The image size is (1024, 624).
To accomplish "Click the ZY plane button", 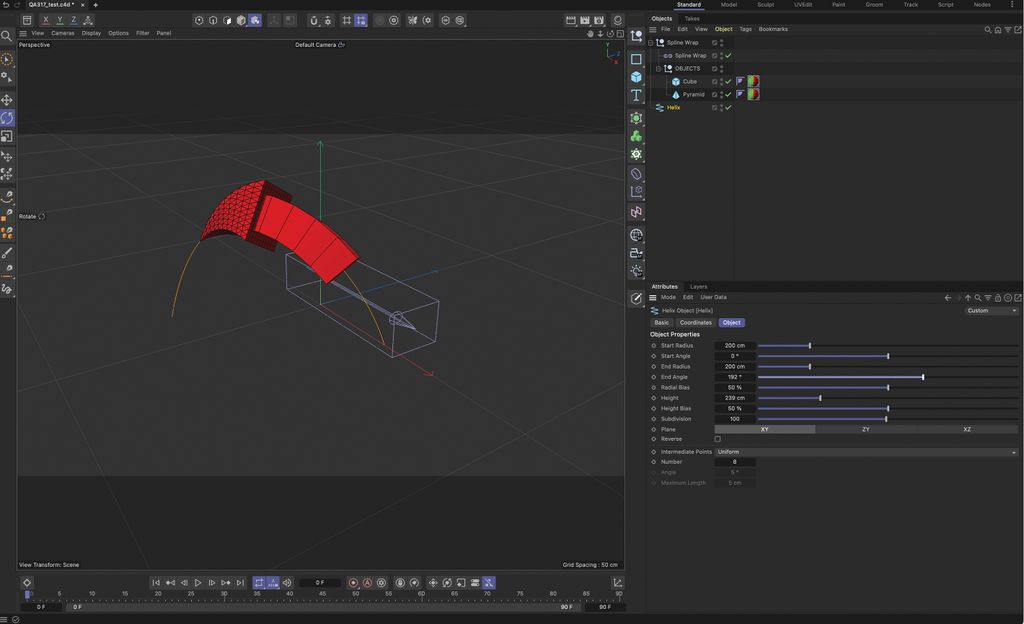I will point(866,429).
